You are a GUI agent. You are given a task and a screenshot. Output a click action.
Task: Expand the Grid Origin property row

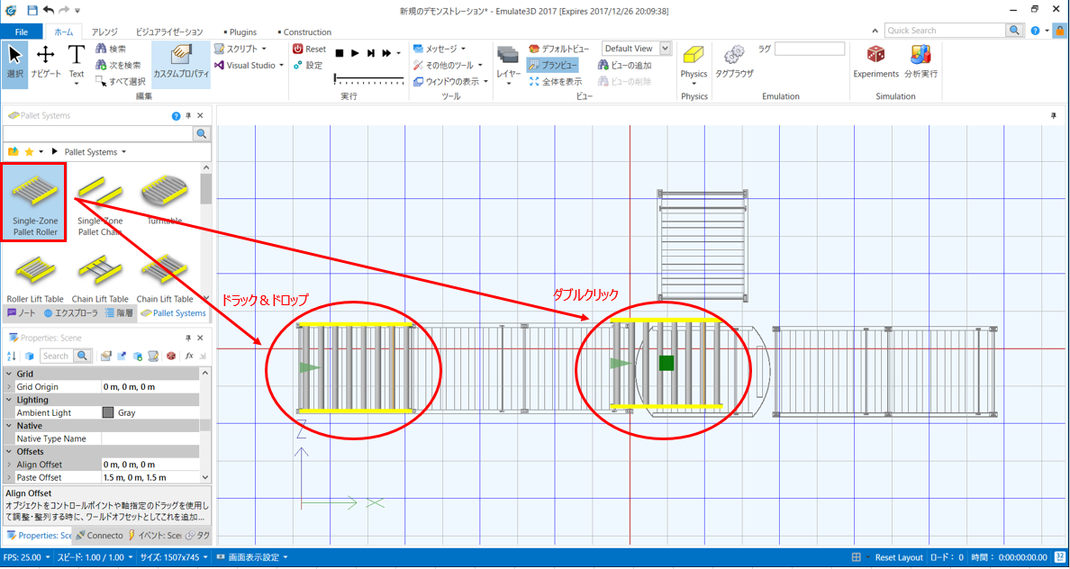(9, 387)
